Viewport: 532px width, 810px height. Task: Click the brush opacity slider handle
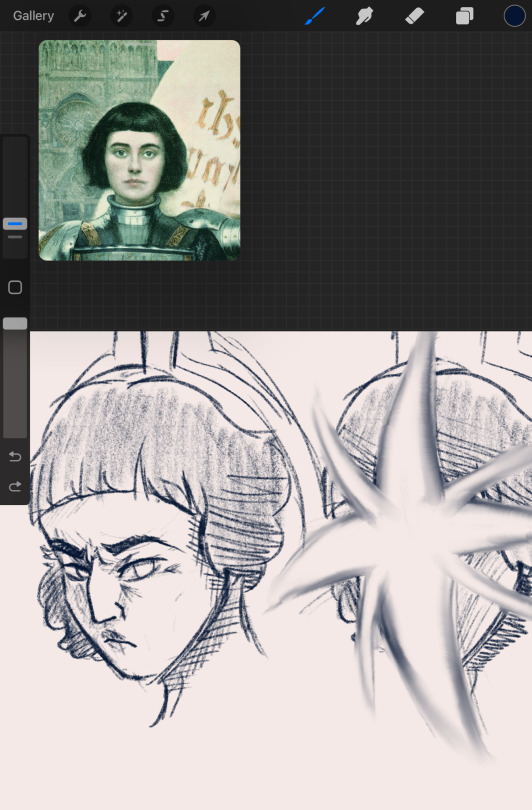(15, 323)
